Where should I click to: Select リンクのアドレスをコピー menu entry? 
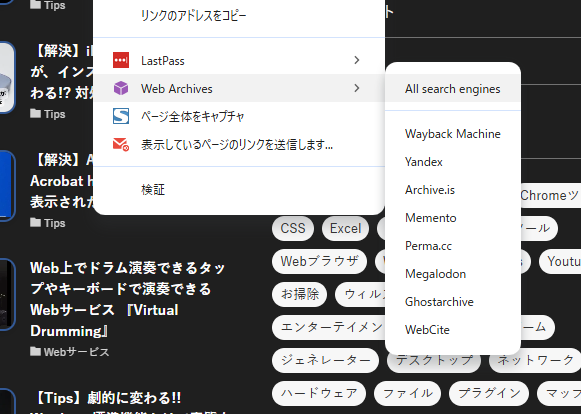pyautogui.click(x=239, y=16)
